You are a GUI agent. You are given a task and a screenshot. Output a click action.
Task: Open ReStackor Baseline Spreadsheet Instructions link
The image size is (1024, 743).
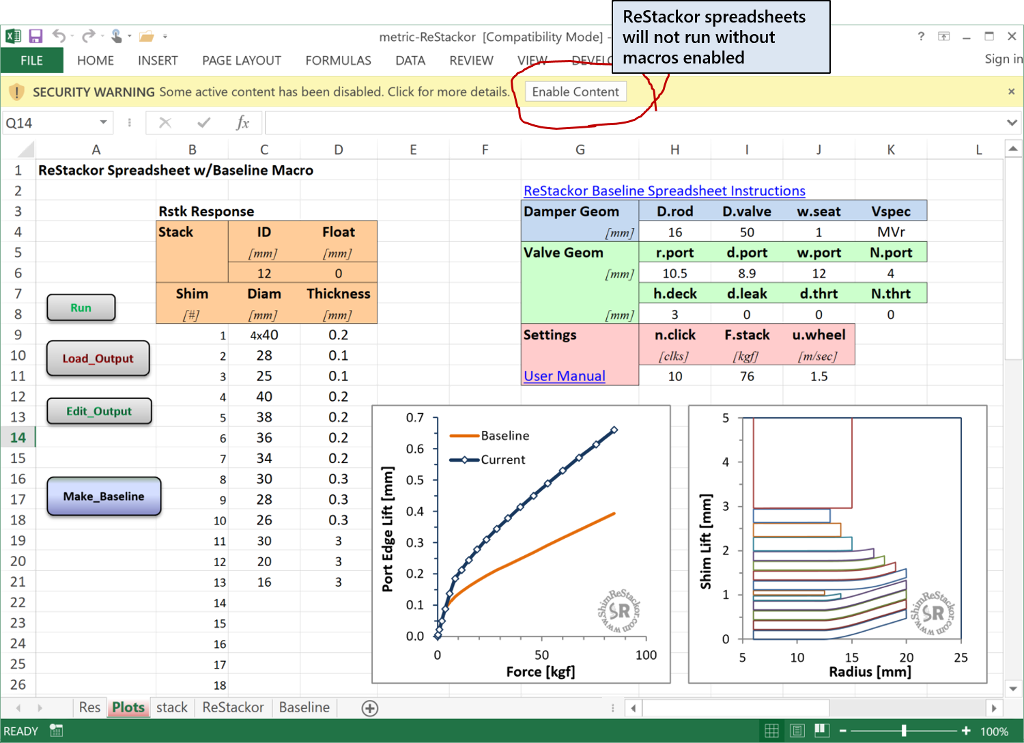[x=664, y=191]
